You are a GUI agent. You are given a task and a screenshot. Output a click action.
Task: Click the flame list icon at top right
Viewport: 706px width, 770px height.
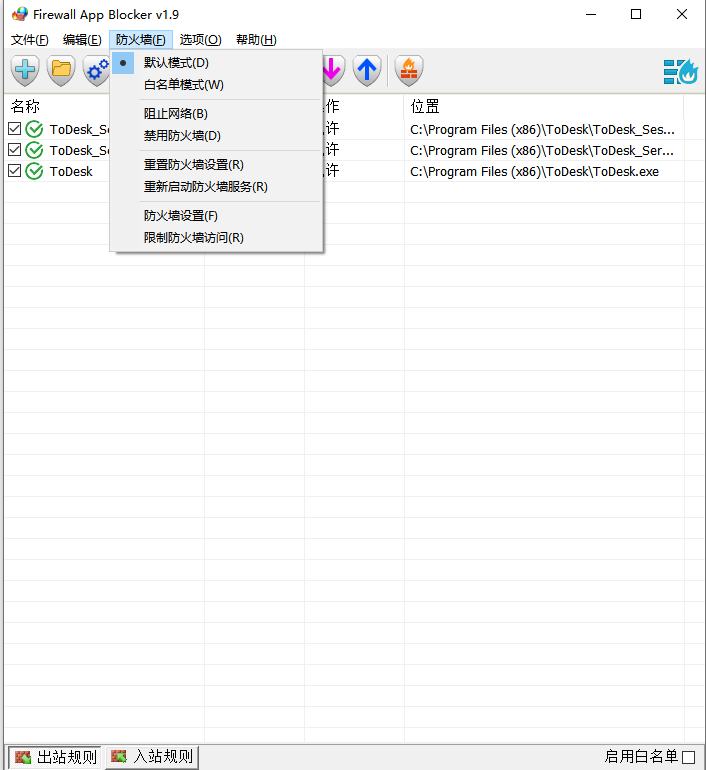(x=680, y=72)
